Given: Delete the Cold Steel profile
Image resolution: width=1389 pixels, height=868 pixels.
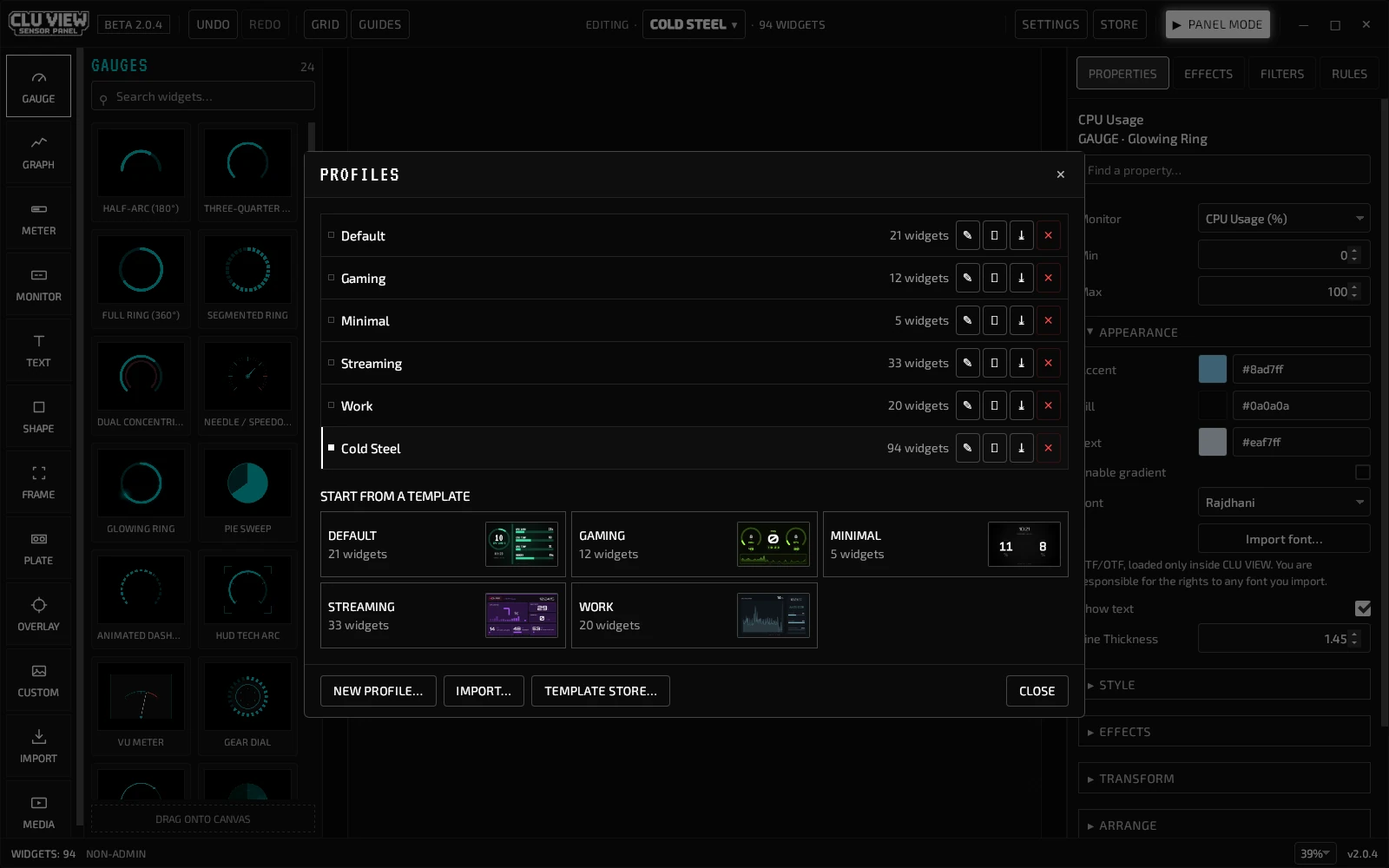Looking at the screenshot, I should [x=1048, y=448].
